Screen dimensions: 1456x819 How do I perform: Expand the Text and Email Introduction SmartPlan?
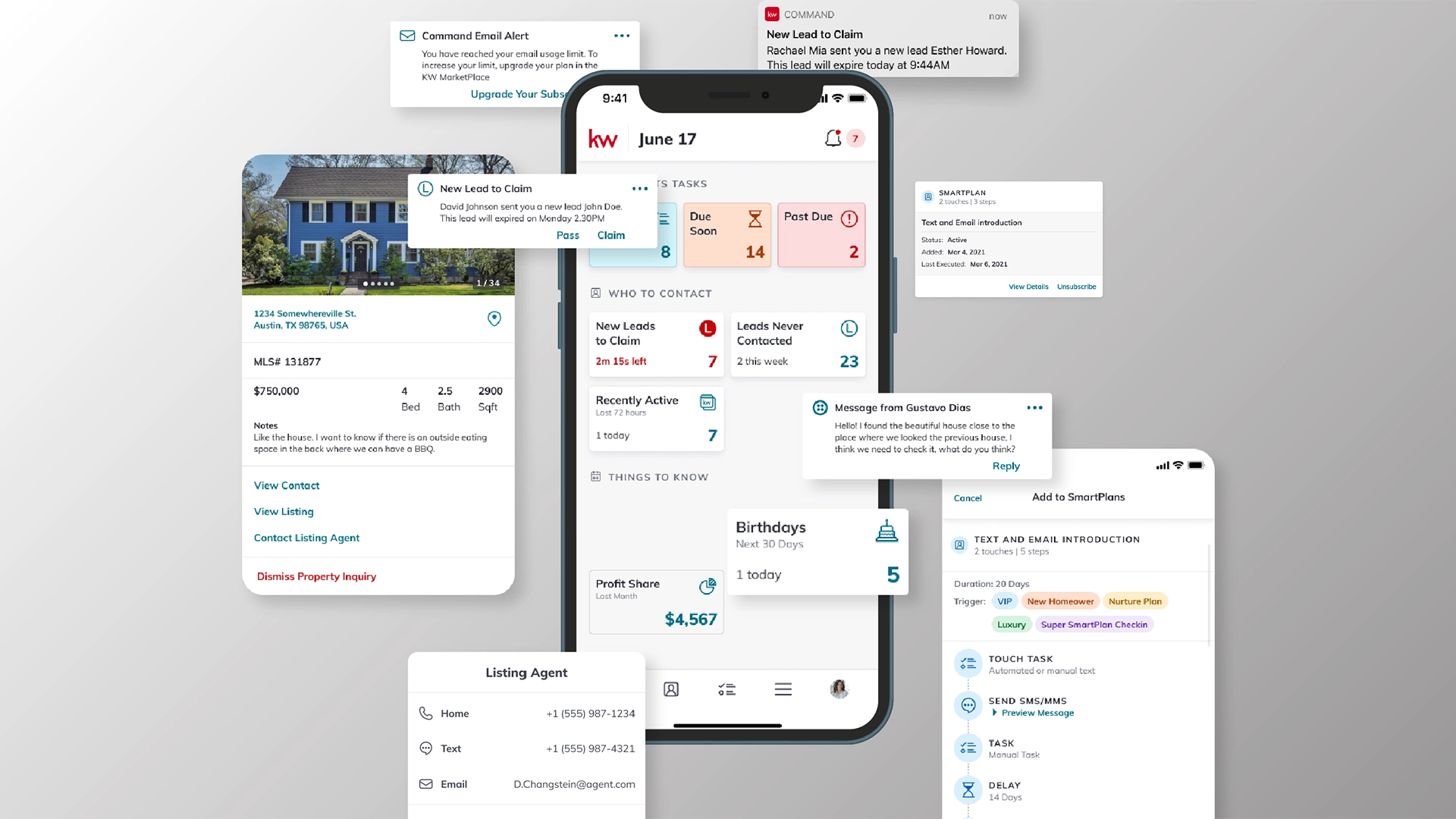1028,287
